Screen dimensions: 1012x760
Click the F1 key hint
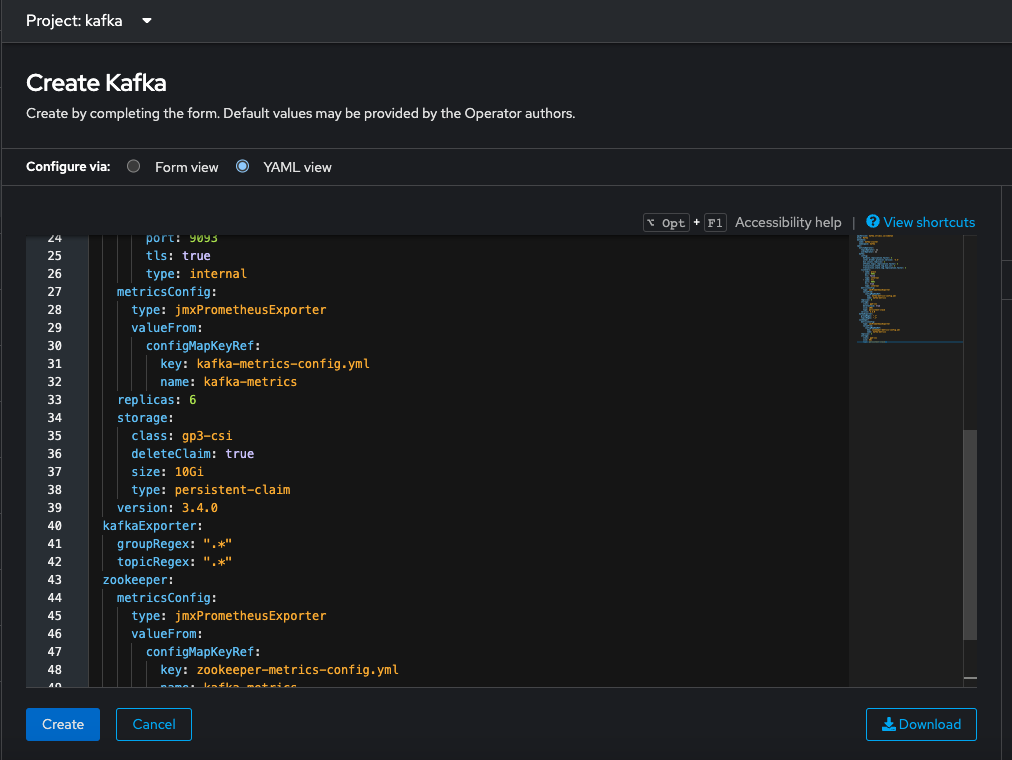(x=715, y=223)
